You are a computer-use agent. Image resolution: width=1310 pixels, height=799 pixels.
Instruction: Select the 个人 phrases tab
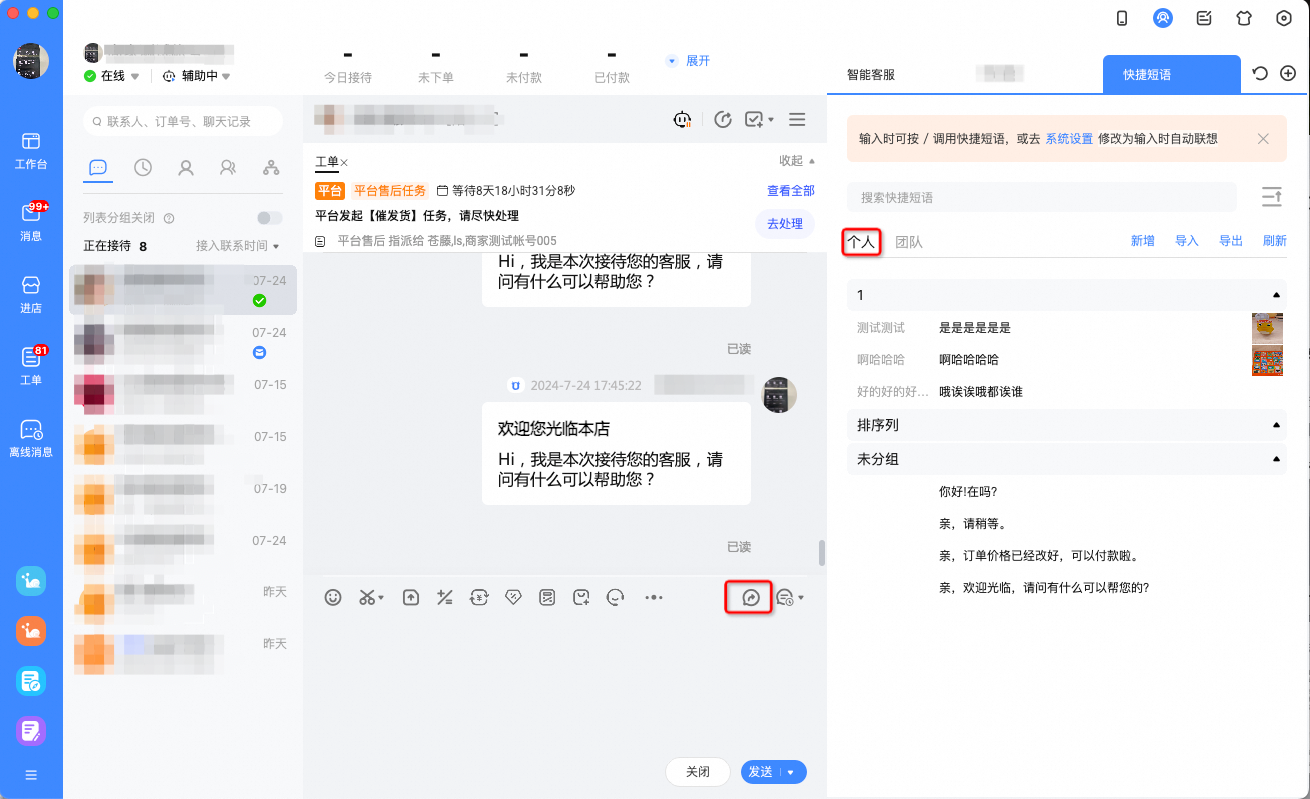pyautogui.click(x=861, y=241)
